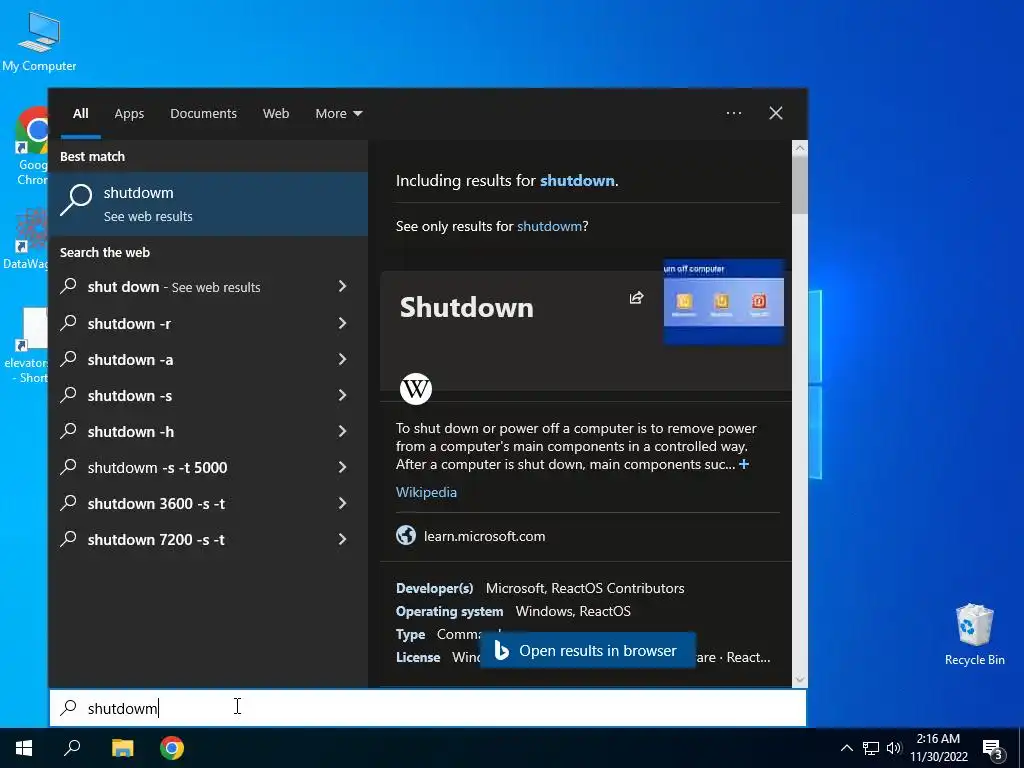Select best match shutdowm web result
Screen dimensions: 1024x768
pyautogui.click(x=208, y=204)
